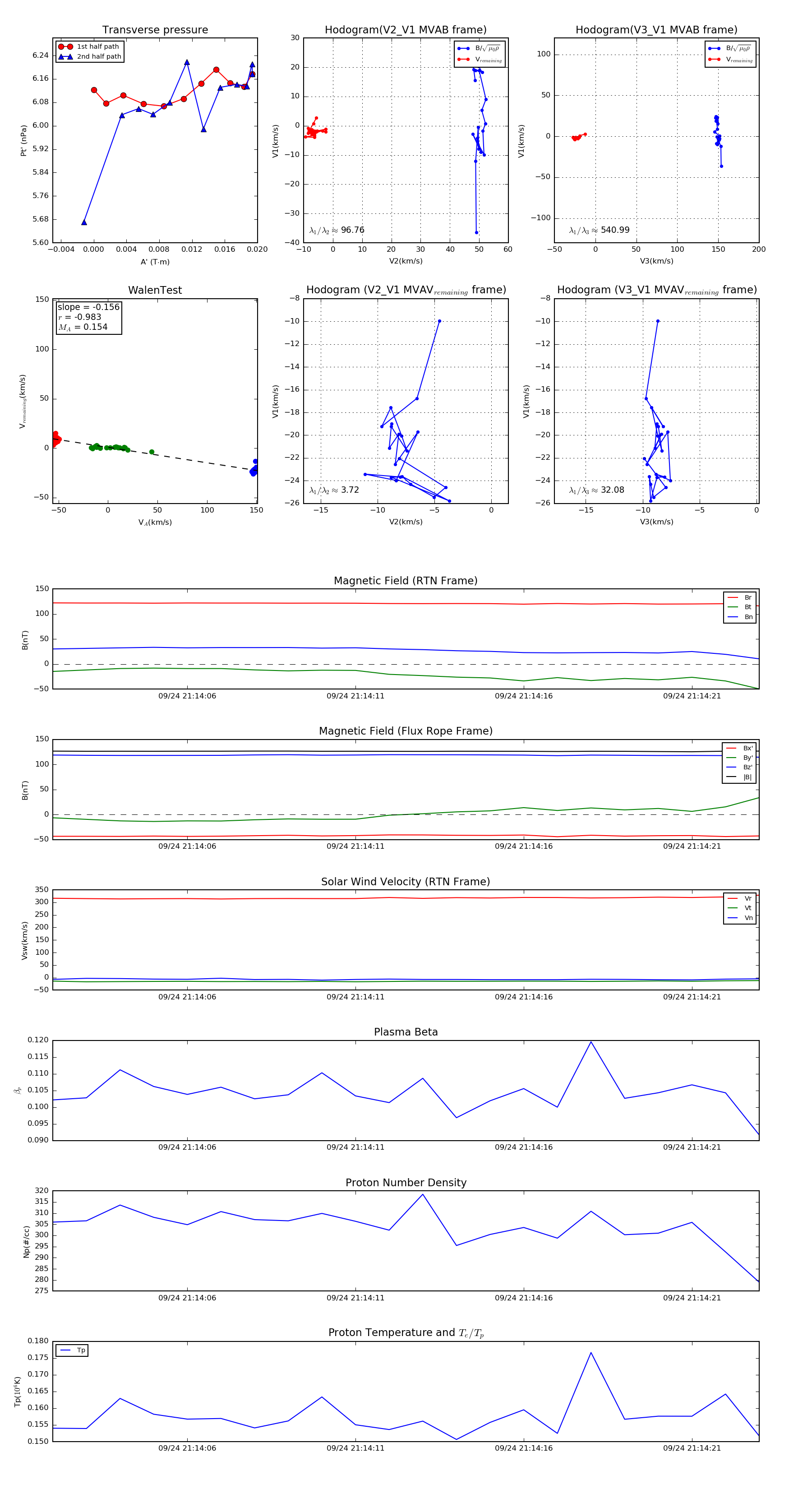Screen dimensions: 812x1489
Task: Click the 'Vn' legend entry
Action: (740, 918)
